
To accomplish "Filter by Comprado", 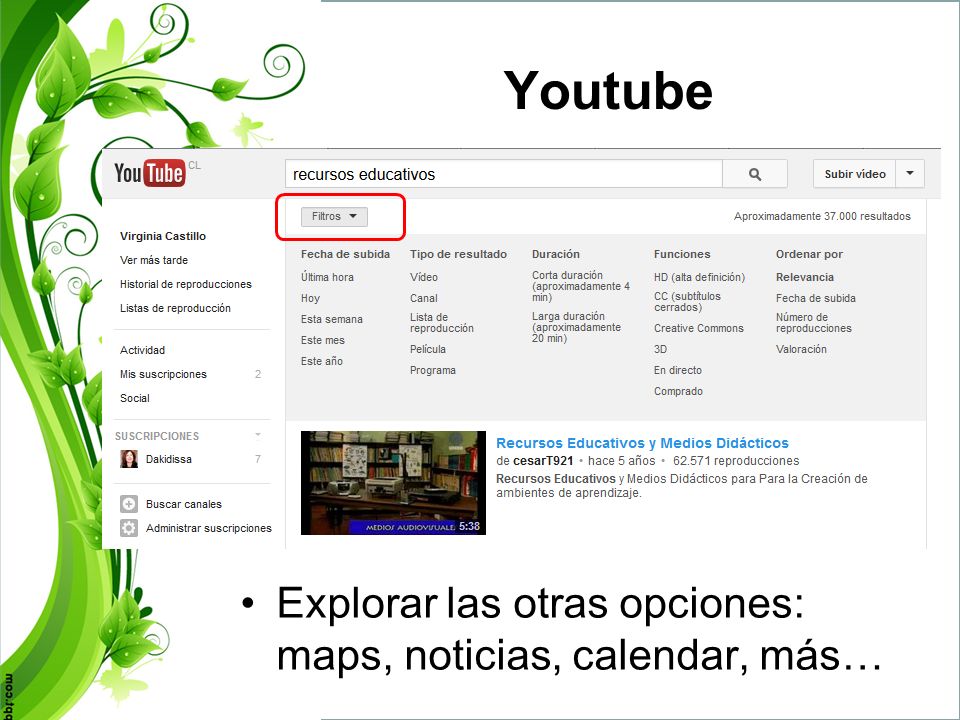I will point(678,391).
